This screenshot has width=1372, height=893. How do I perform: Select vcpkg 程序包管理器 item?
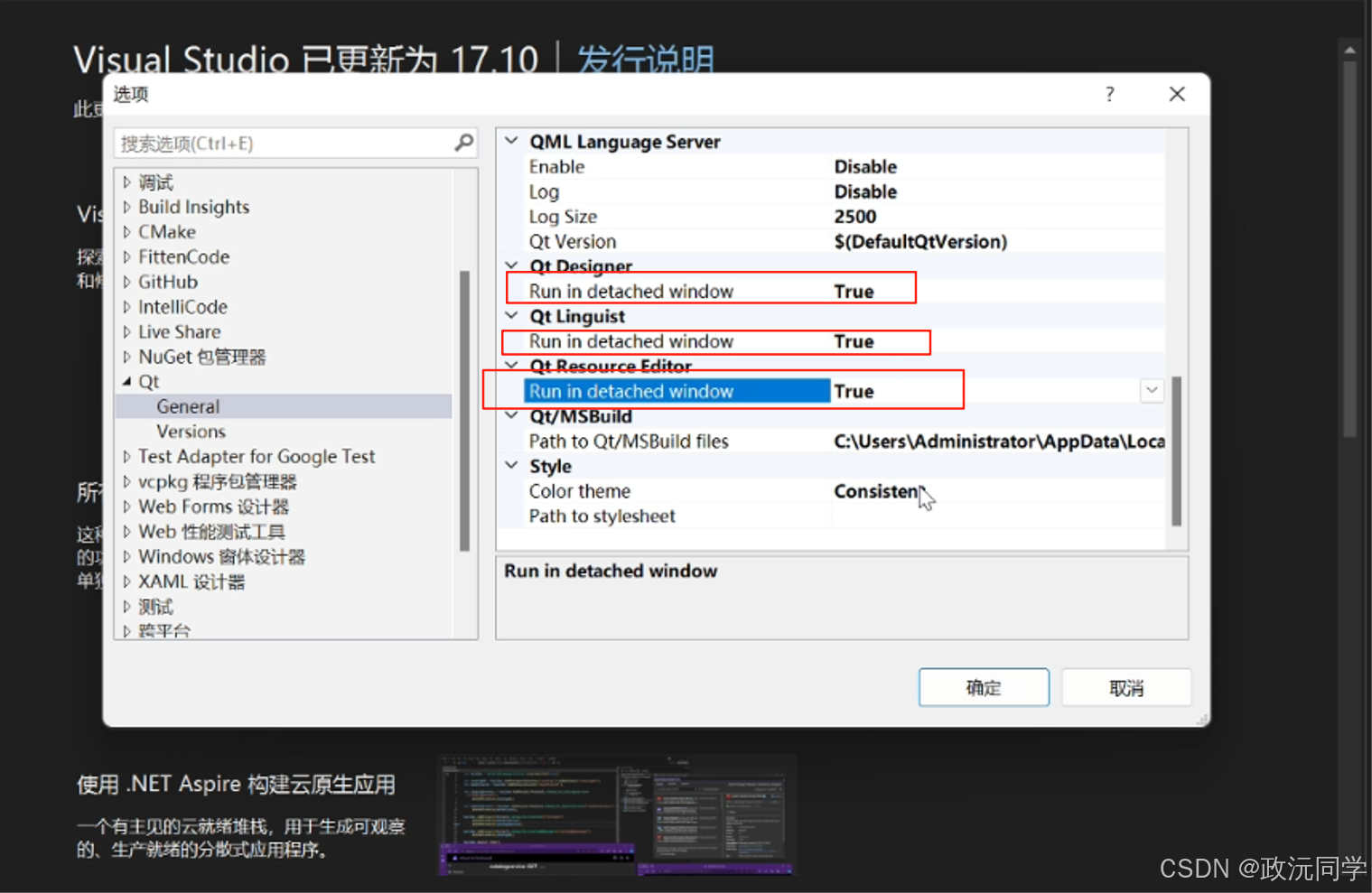(218, 481)
